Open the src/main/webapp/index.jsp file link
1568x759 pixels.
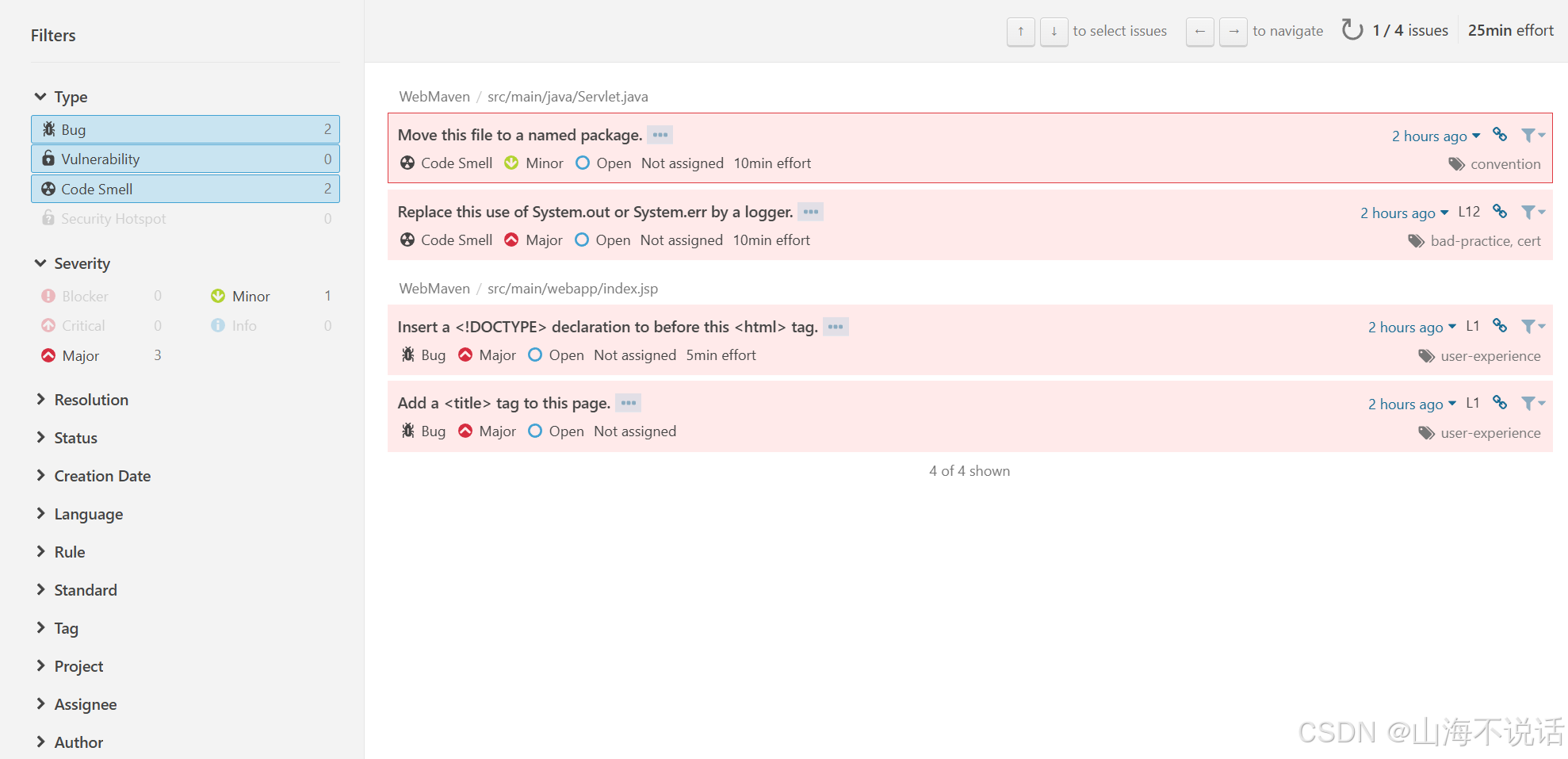tap(572, 288)
